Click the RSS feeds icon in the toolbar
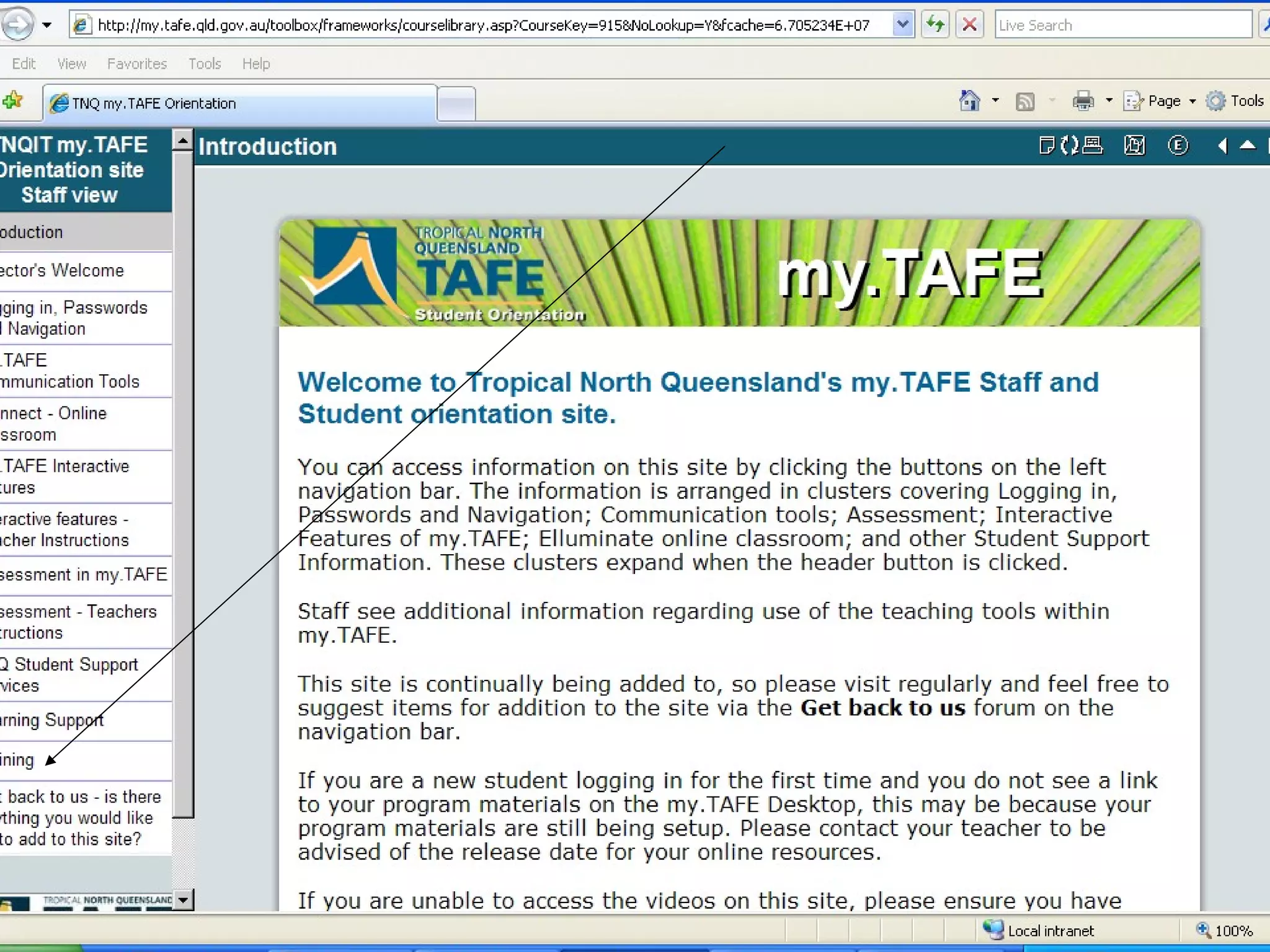The image size is (1270, 952). click(x=1025, y=101)
